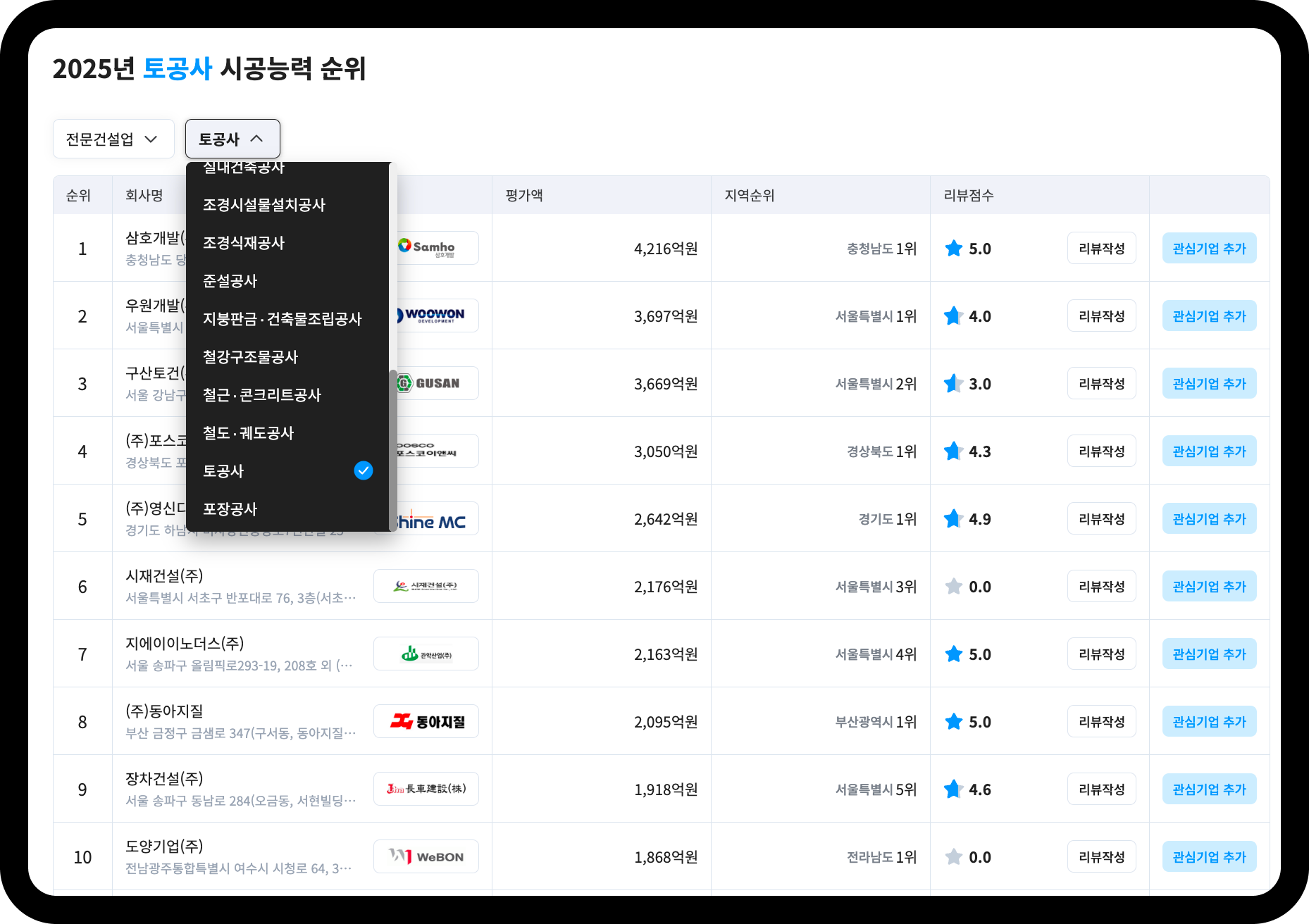Click 리뷰작성 for 시재건설(주)
Screen dimensions: 1309x924
[x=1102, y=586]
